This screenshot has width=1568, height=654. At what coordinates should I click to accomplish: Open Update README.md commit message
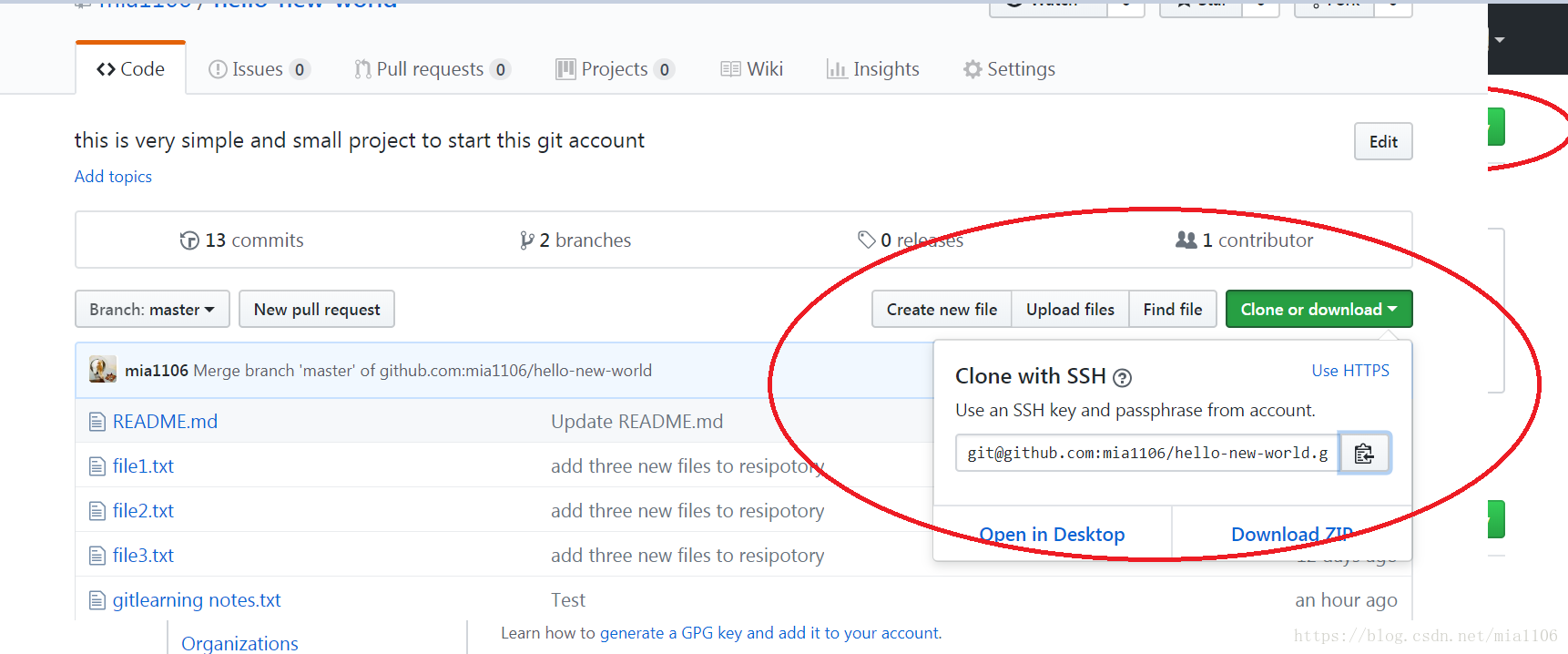[x=636, y=422]
